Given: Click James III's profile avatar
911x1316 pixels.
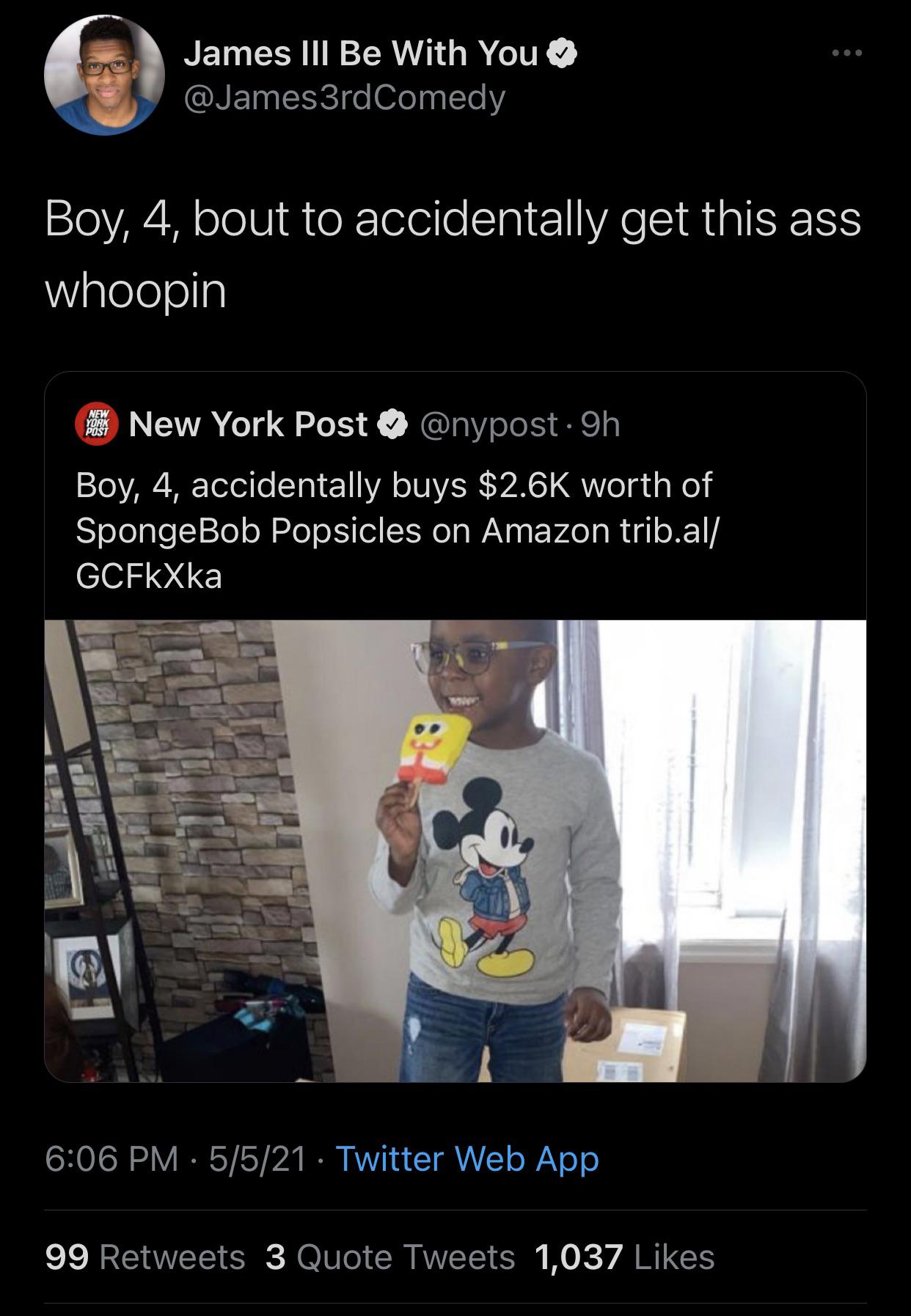Looking at the screenshot, I should point(104,75).
